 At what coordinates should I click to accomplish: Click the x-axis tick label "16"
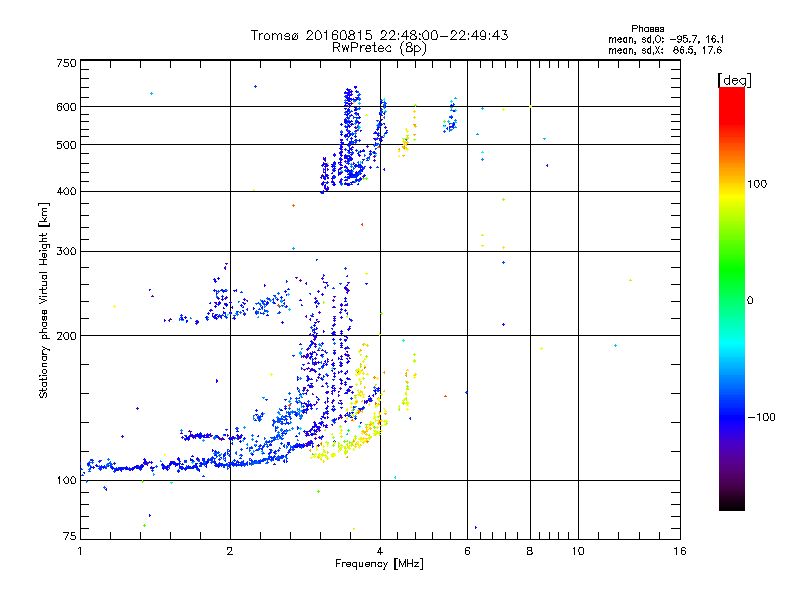pyautogui.click(x=680, y=551)
